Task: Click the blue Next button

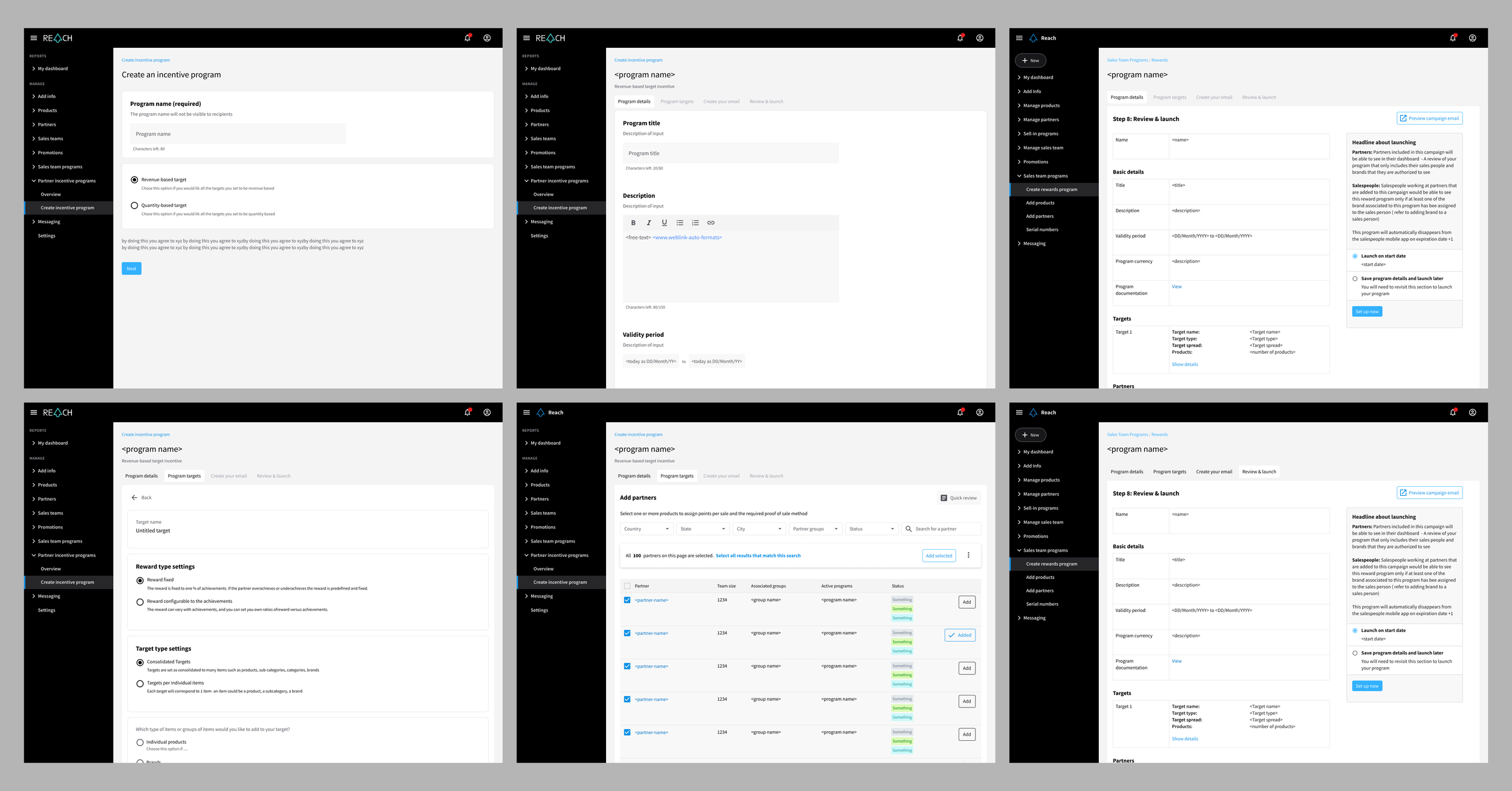Action: (131, 269)
